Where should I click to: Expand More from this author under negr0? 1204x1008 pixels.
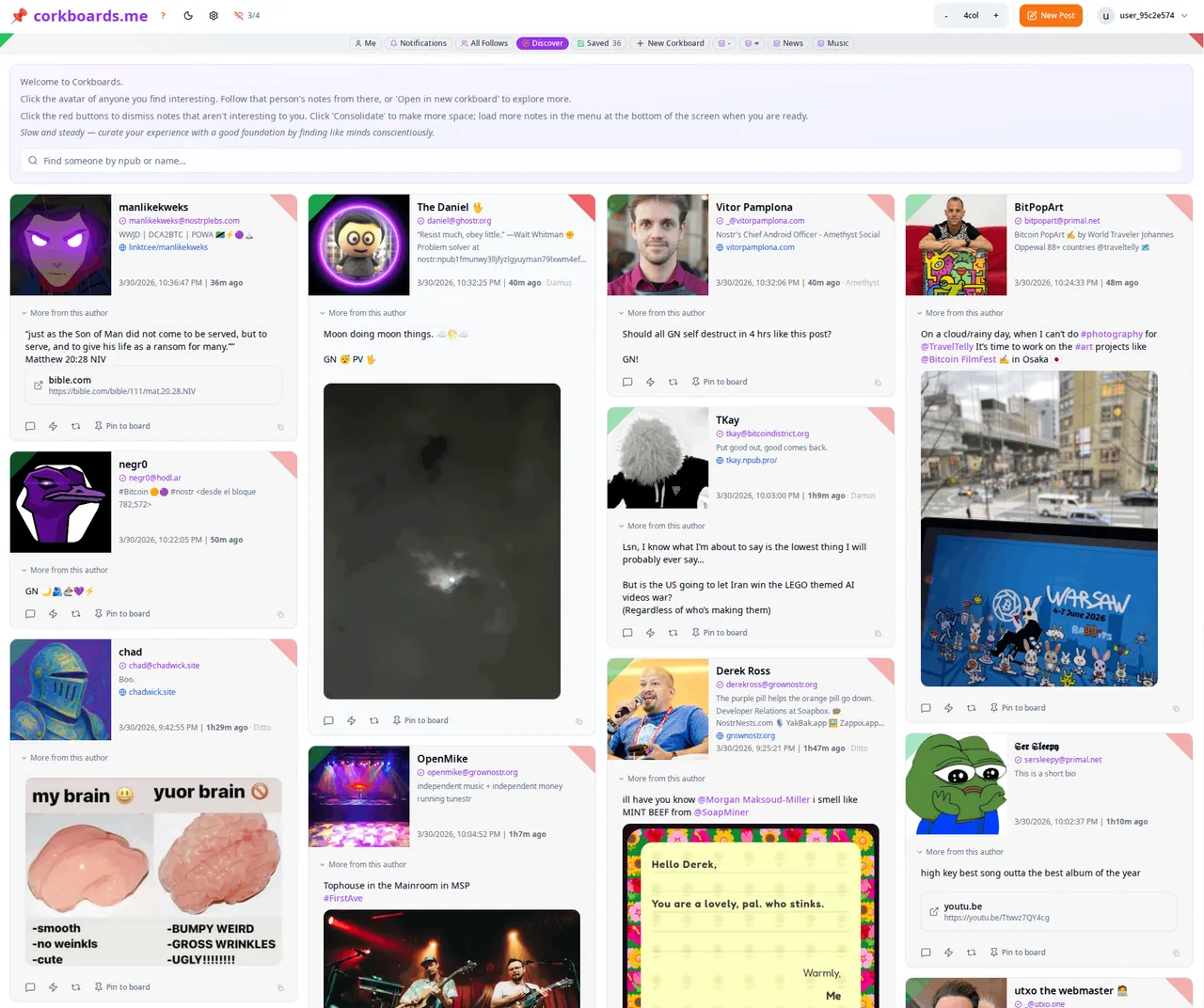(x=69, y=570)
